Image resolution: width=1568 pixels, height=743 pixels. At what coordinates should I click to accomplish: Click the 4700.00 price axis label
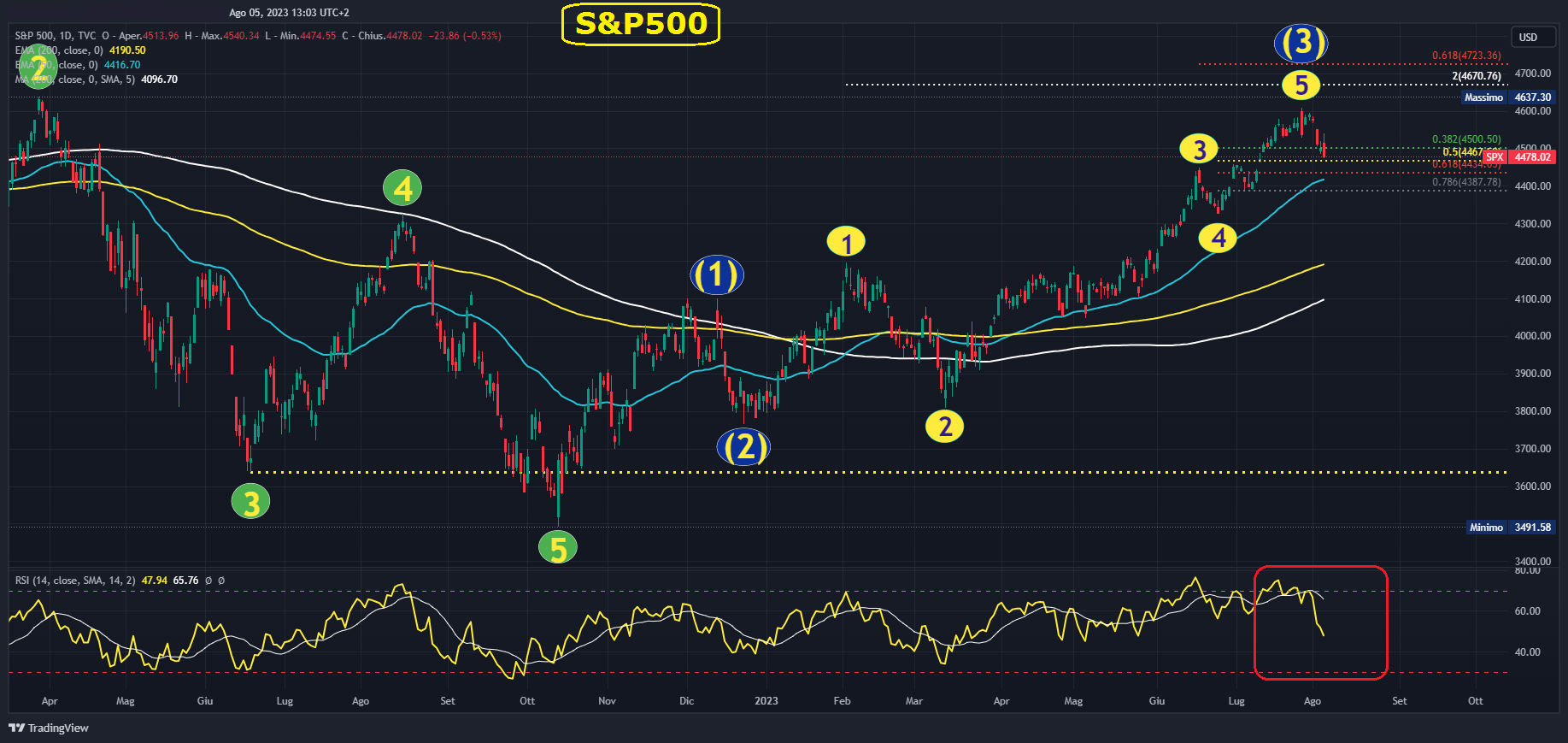pyautogui.click(x=1532, y=74)
